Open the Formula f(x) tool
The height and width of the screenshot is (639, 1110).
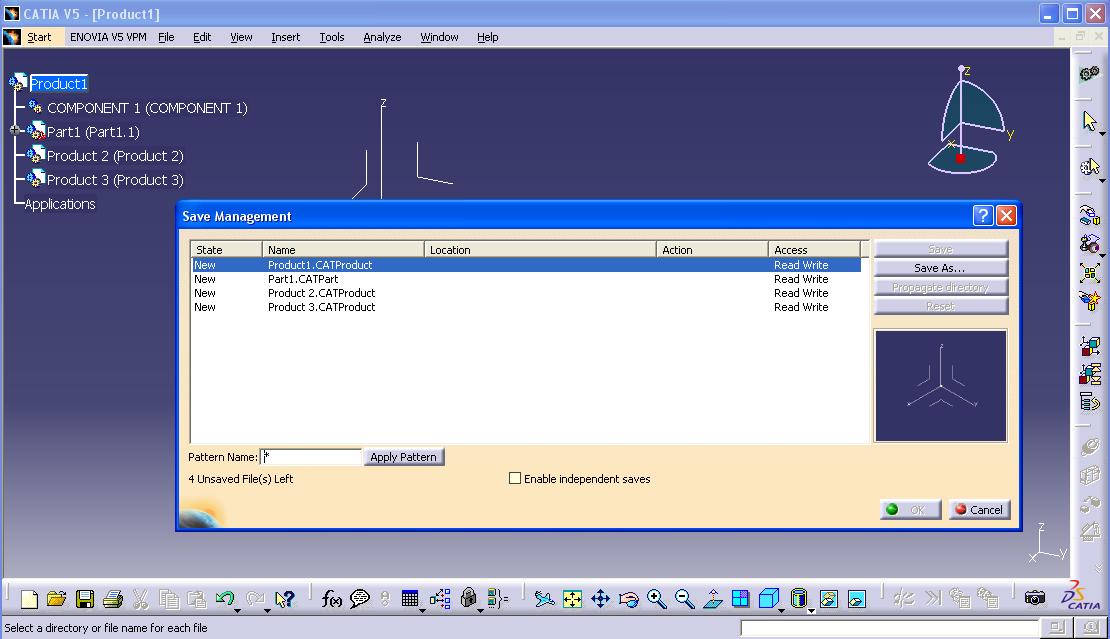331,599
